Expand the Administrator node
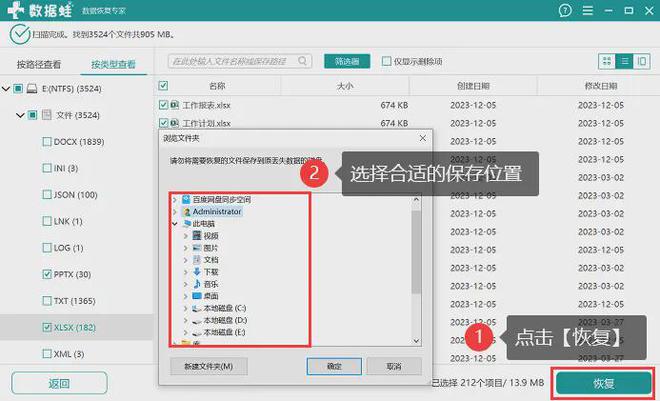Screen dimensions: 660x401 pos(175,212)
